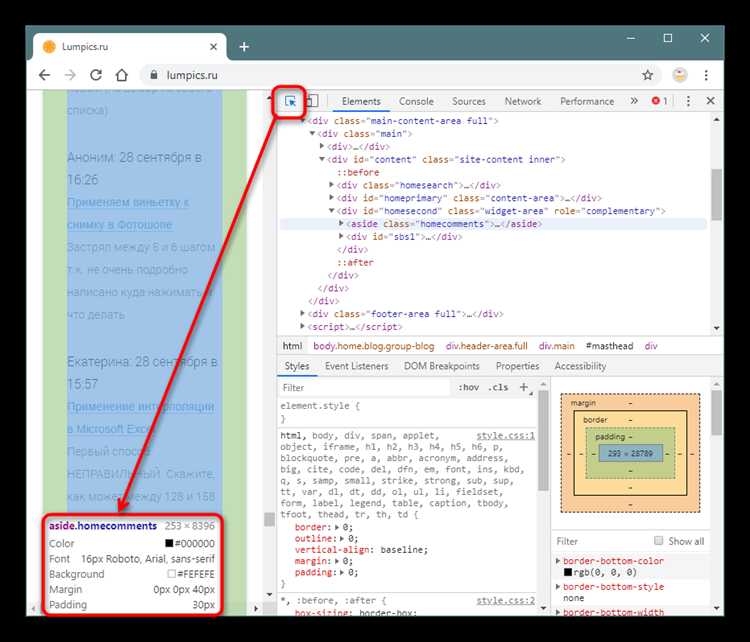The height and width of the screenshot is (642, 750).
Task: Go to the browser home page
Action: coord(122,75)
